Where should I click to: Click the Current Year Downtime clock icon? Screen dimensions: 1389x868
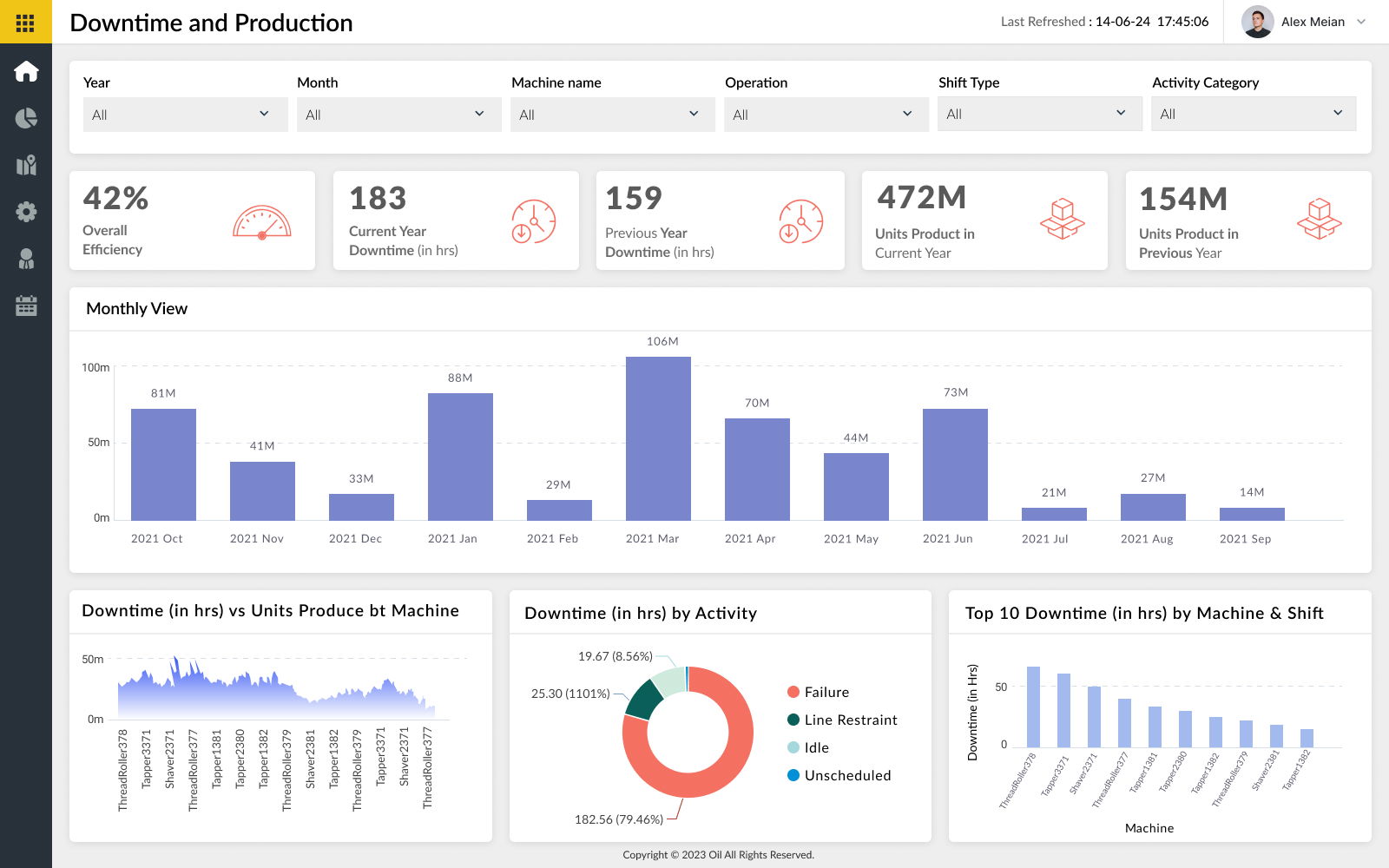[533, 221]
